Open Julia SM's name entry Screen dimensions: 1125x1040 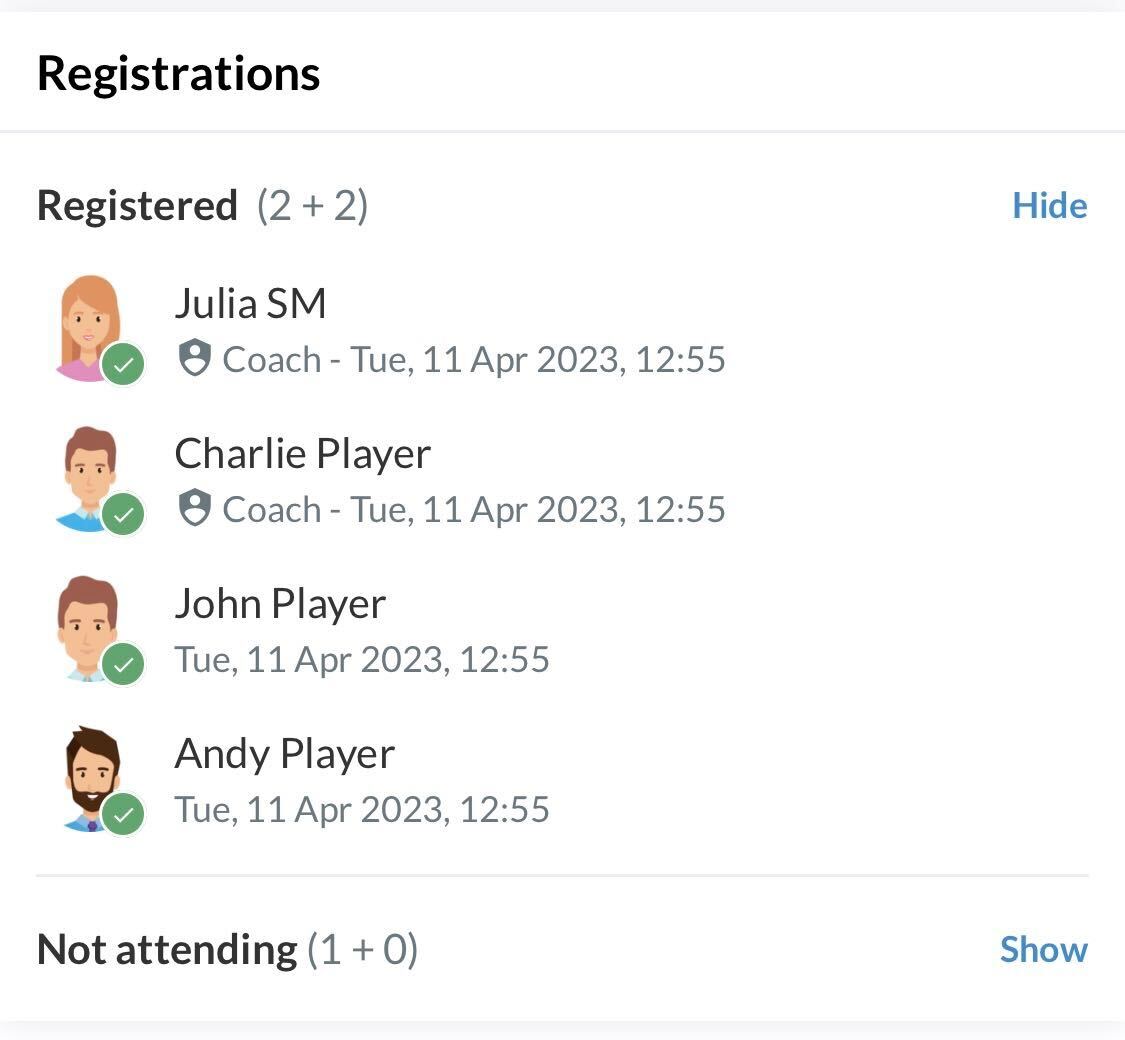[250, 304]
